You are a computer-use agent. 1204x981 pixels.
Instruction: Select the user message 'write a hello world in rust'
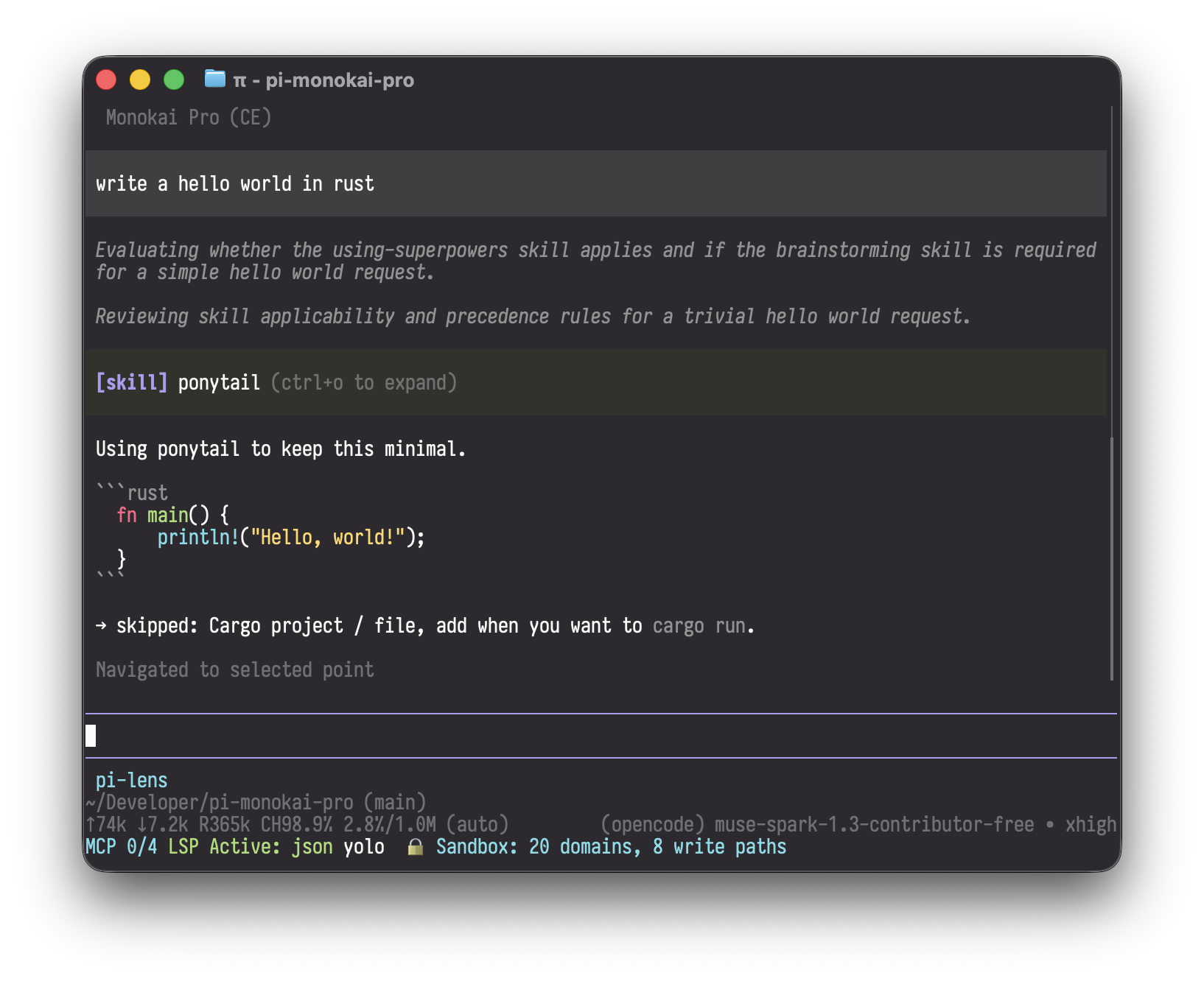595,183
